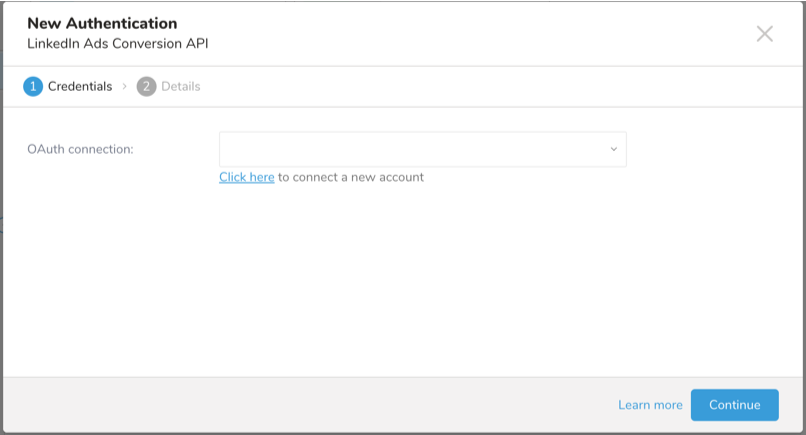The width and height of the screenshot is (806, 435).
Task: Follow the 'Click here' link
Action: pyautogui.click(x=246, y=177)
